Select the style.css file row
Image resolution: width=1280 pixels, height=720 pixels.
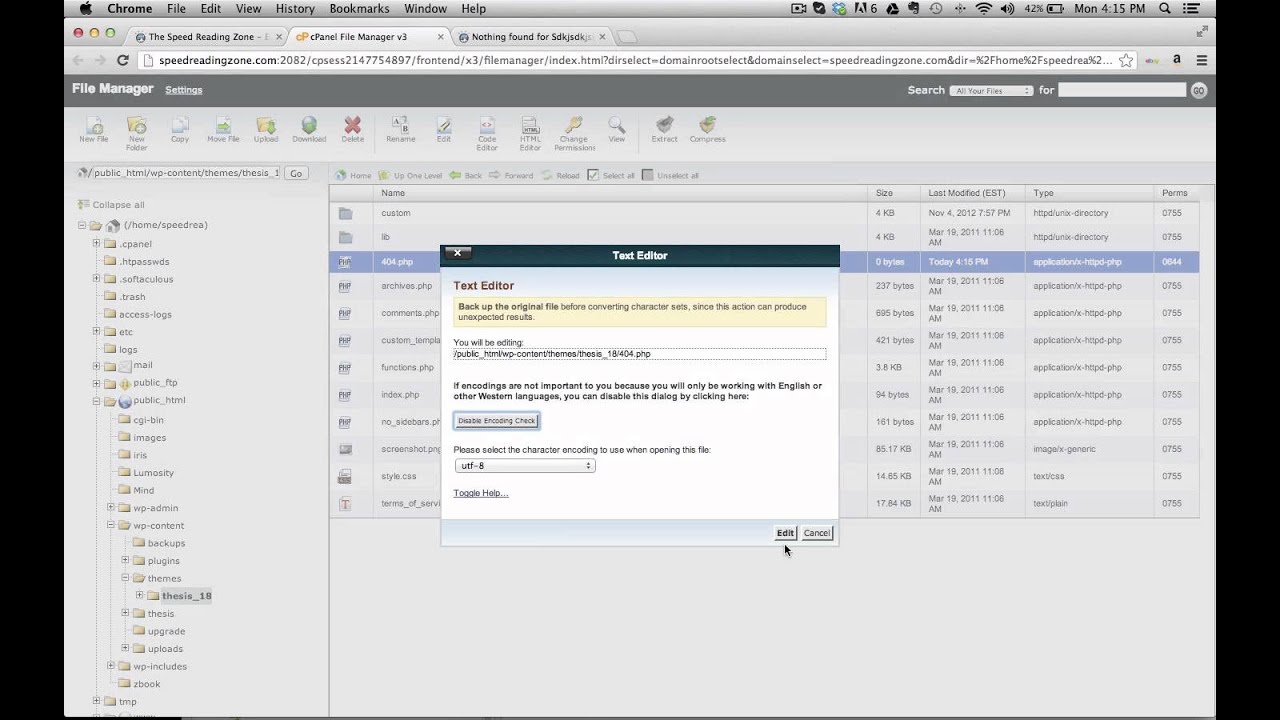pos(764,476)
